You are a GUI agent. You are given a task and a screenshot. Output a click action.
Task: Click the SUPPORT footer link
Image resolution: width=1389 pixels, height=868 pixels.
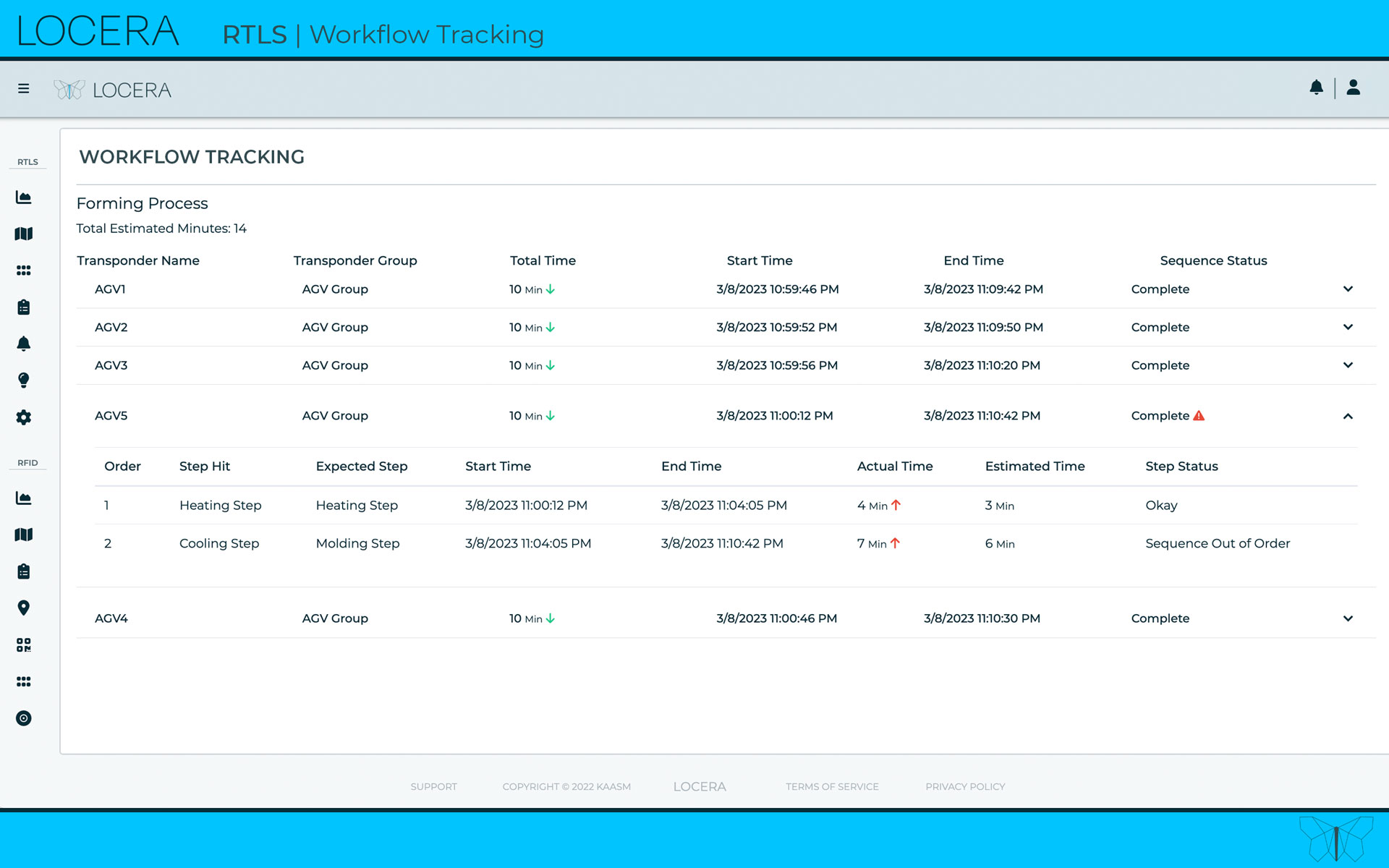pos(434,786)
